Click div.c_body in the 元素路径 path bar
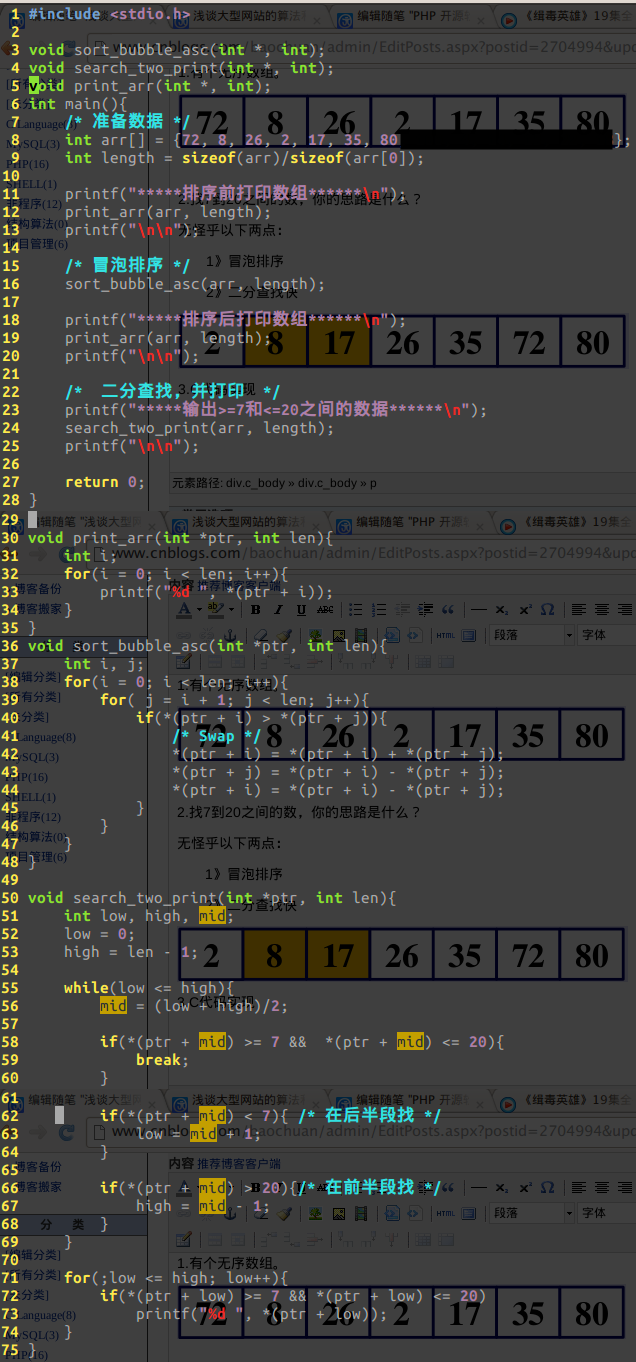The image size is (636, 1362). pyautogui.click(x=255, y=483)
